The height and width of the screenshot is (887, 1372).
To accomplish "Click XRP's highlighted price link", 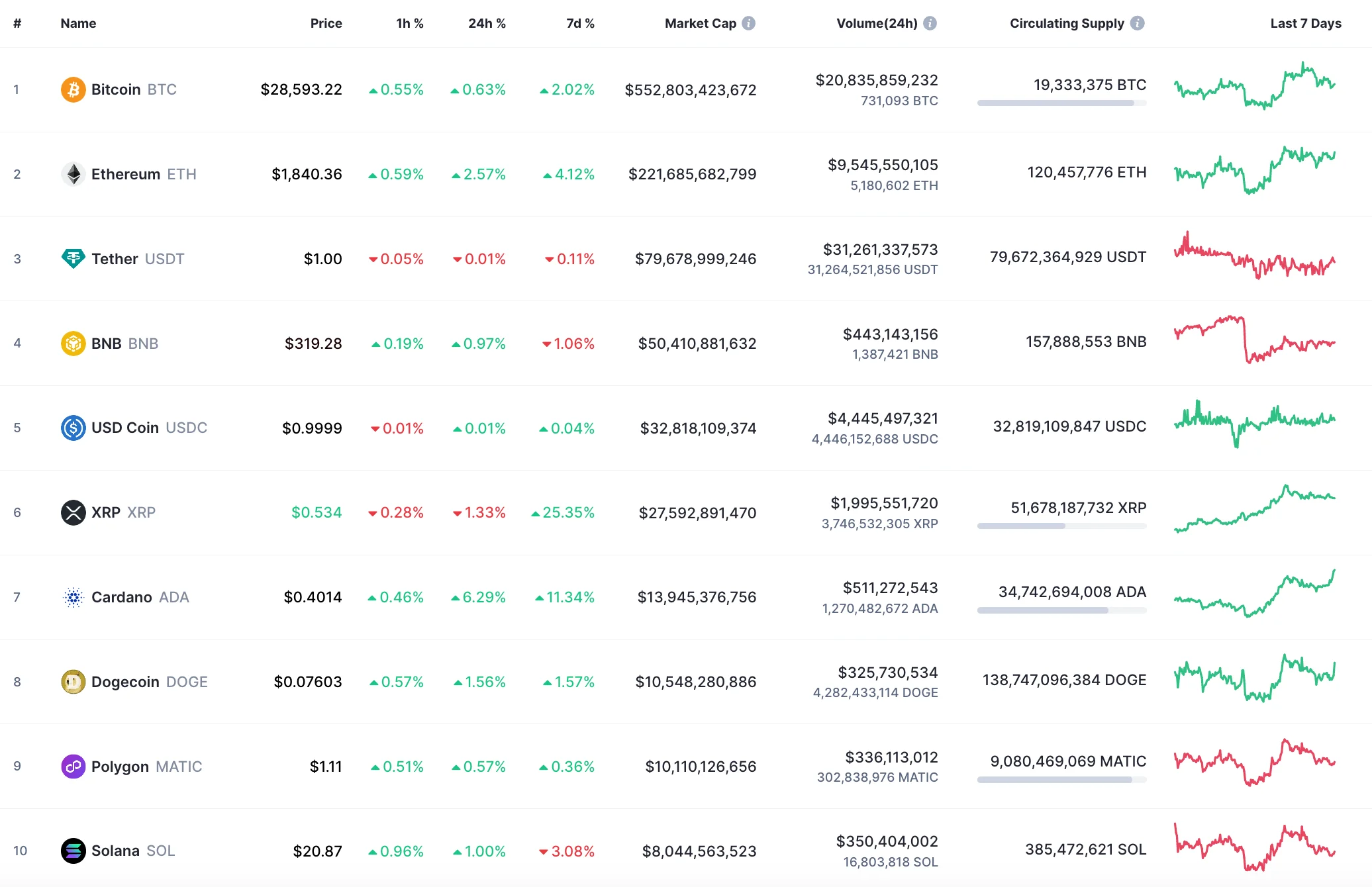I will click(317, 512).
